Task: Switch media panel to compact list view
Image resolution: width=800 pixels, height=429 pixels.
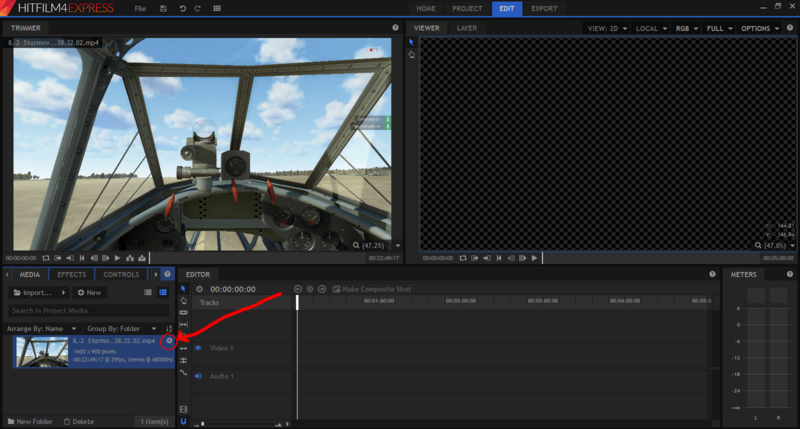Action: (148, 292)
